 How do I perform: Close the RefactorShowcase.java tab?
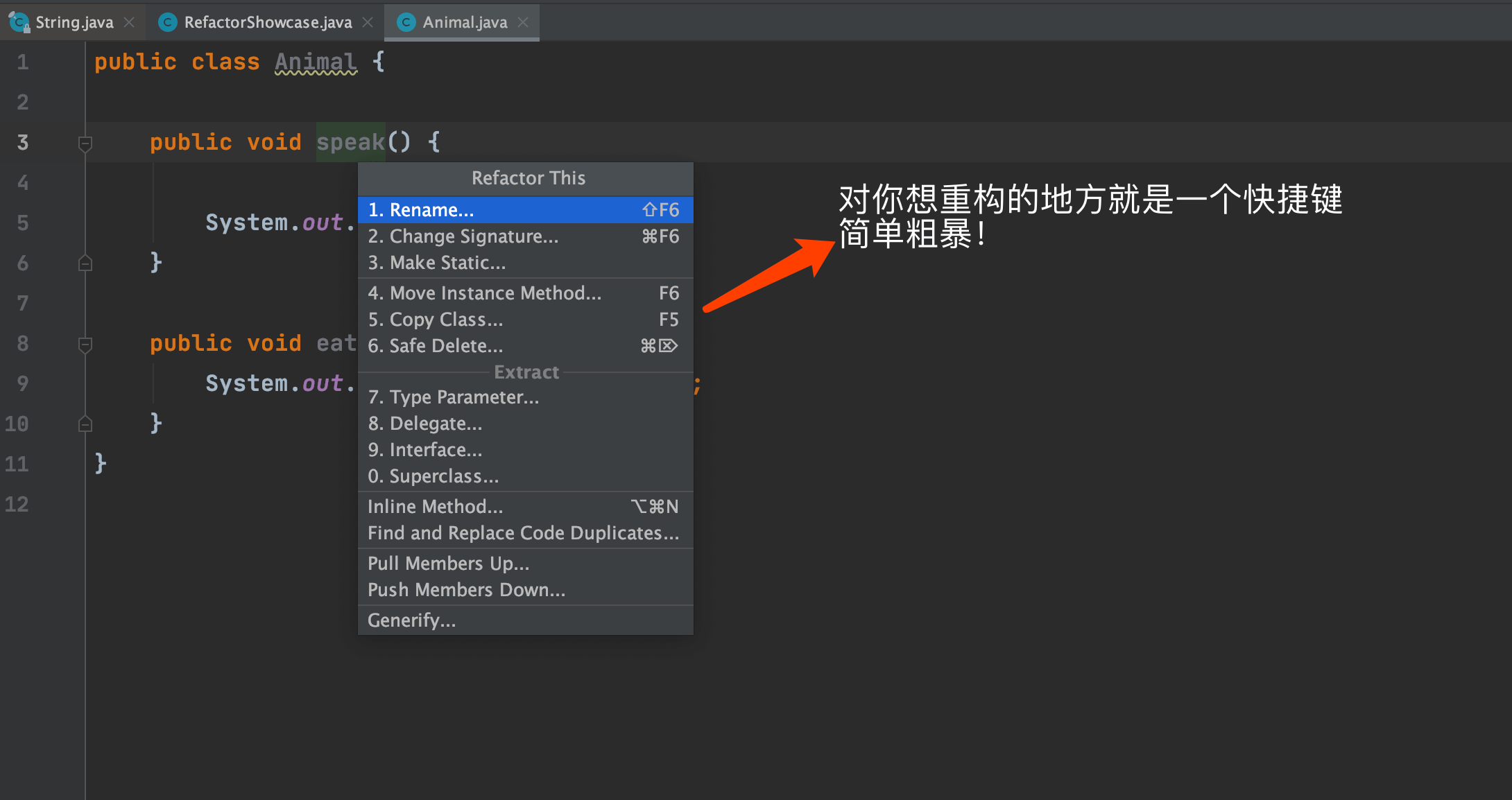tap(368, 22)
